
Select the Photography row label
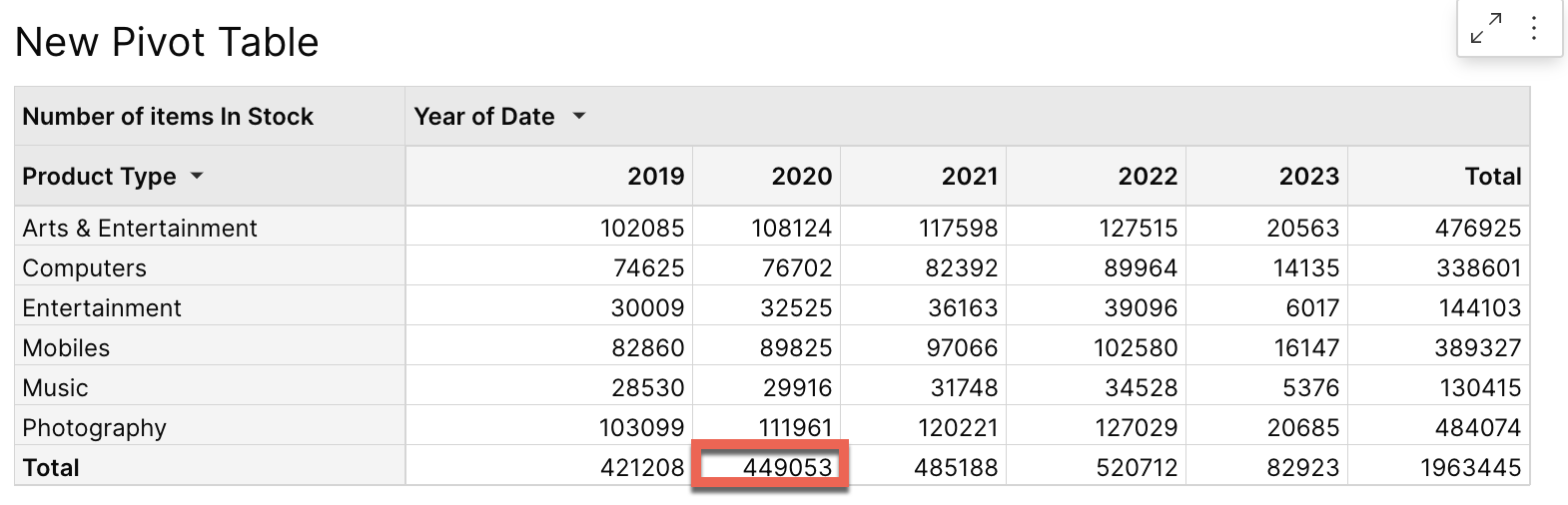point(95,428)
